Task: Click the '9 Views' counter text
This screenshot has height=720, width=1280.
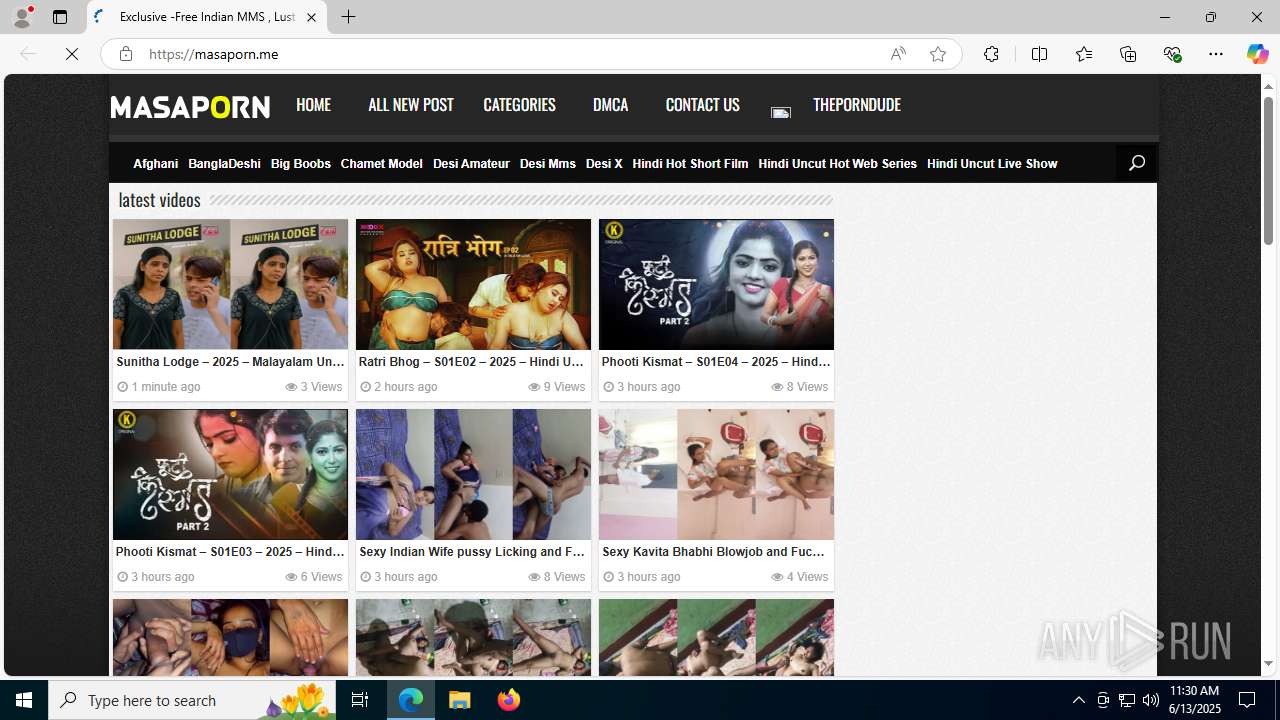Action: (x=564, y=387)
